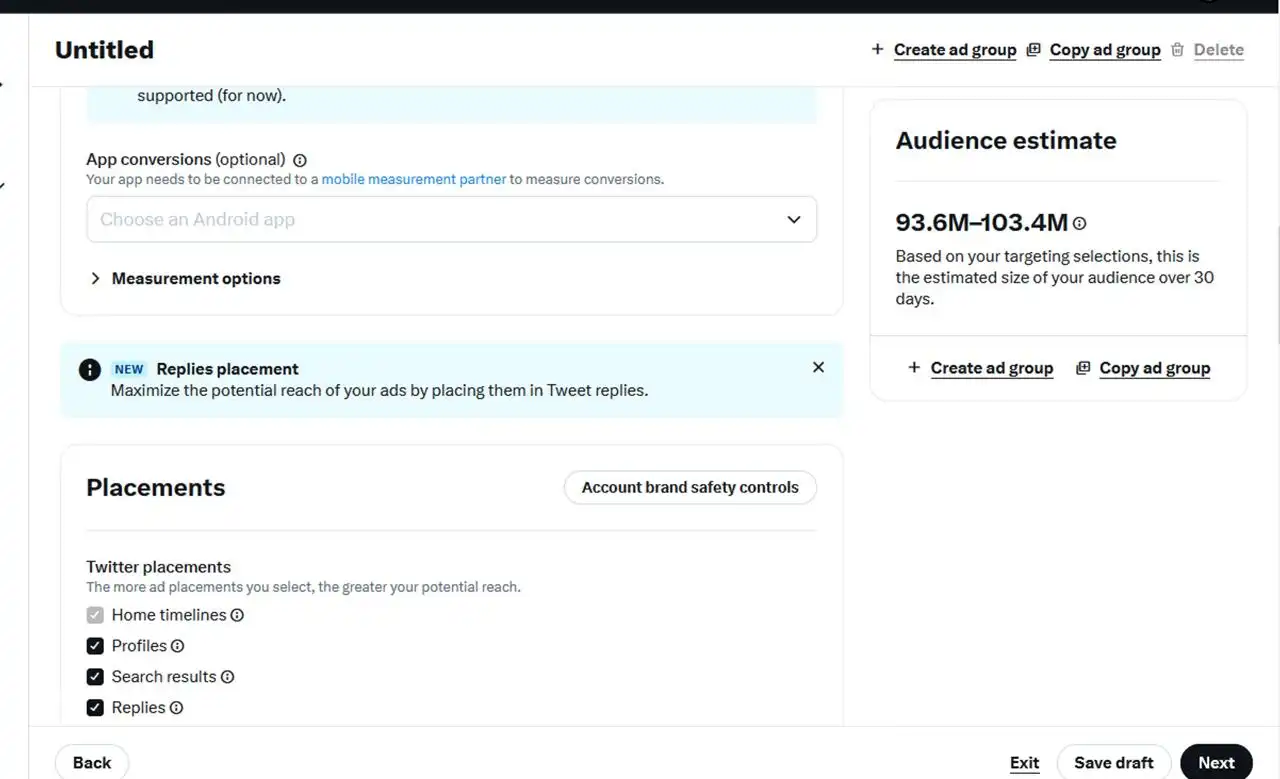Click the Delete link in header
This screenshot has height=779, width=1280.
1219,50
